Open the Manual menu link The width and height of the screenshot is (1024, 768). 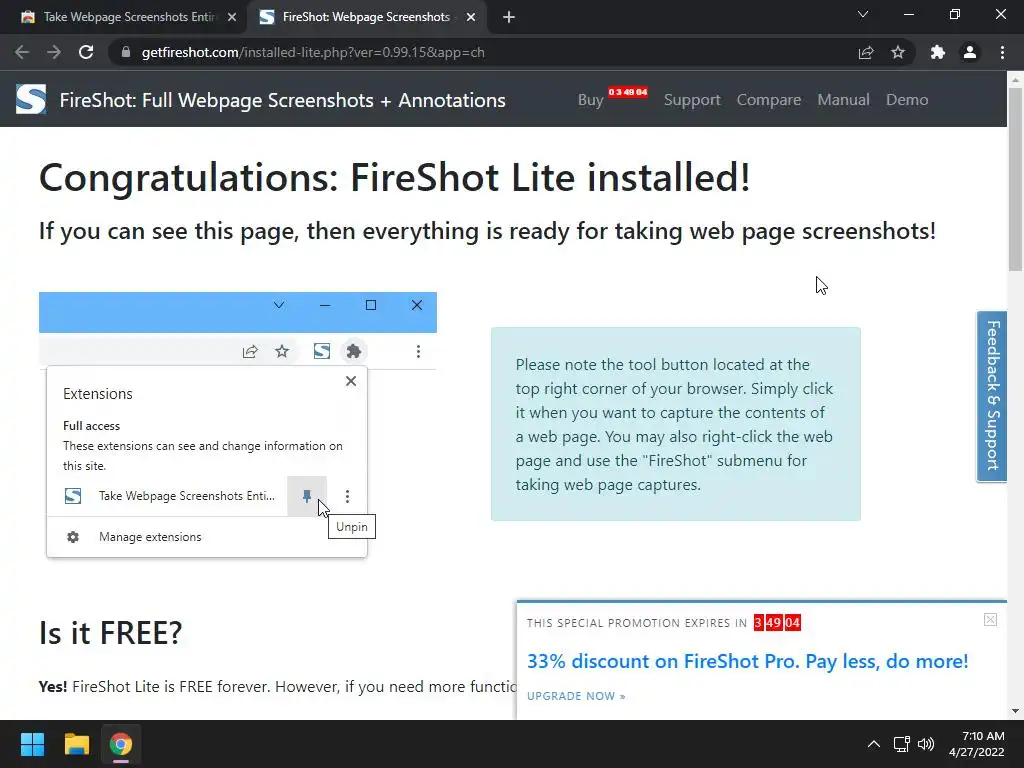843,100
